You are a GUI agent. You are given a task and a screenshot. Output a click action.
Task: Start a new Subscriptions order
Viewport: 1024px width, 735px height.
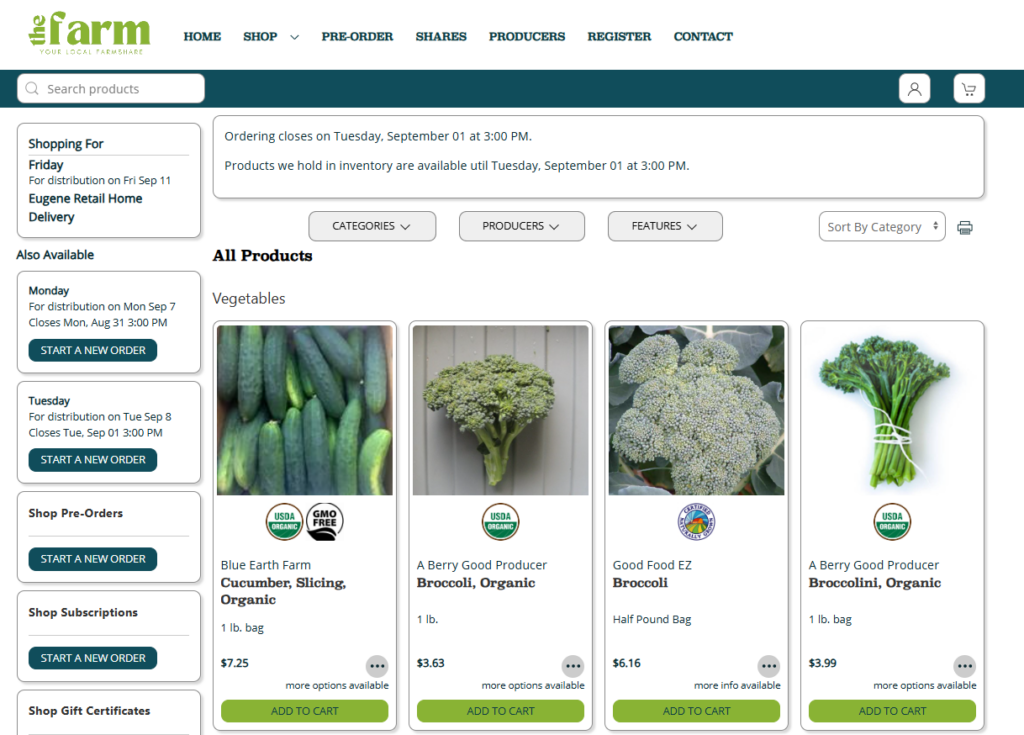tap(93, 658)
